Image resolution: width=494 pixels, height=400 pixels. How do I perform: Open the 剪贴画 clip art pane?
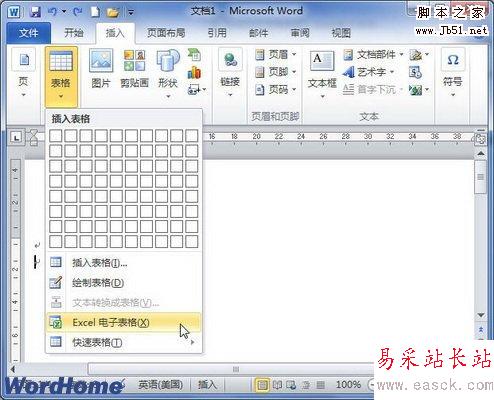click(x=134, y=69)
